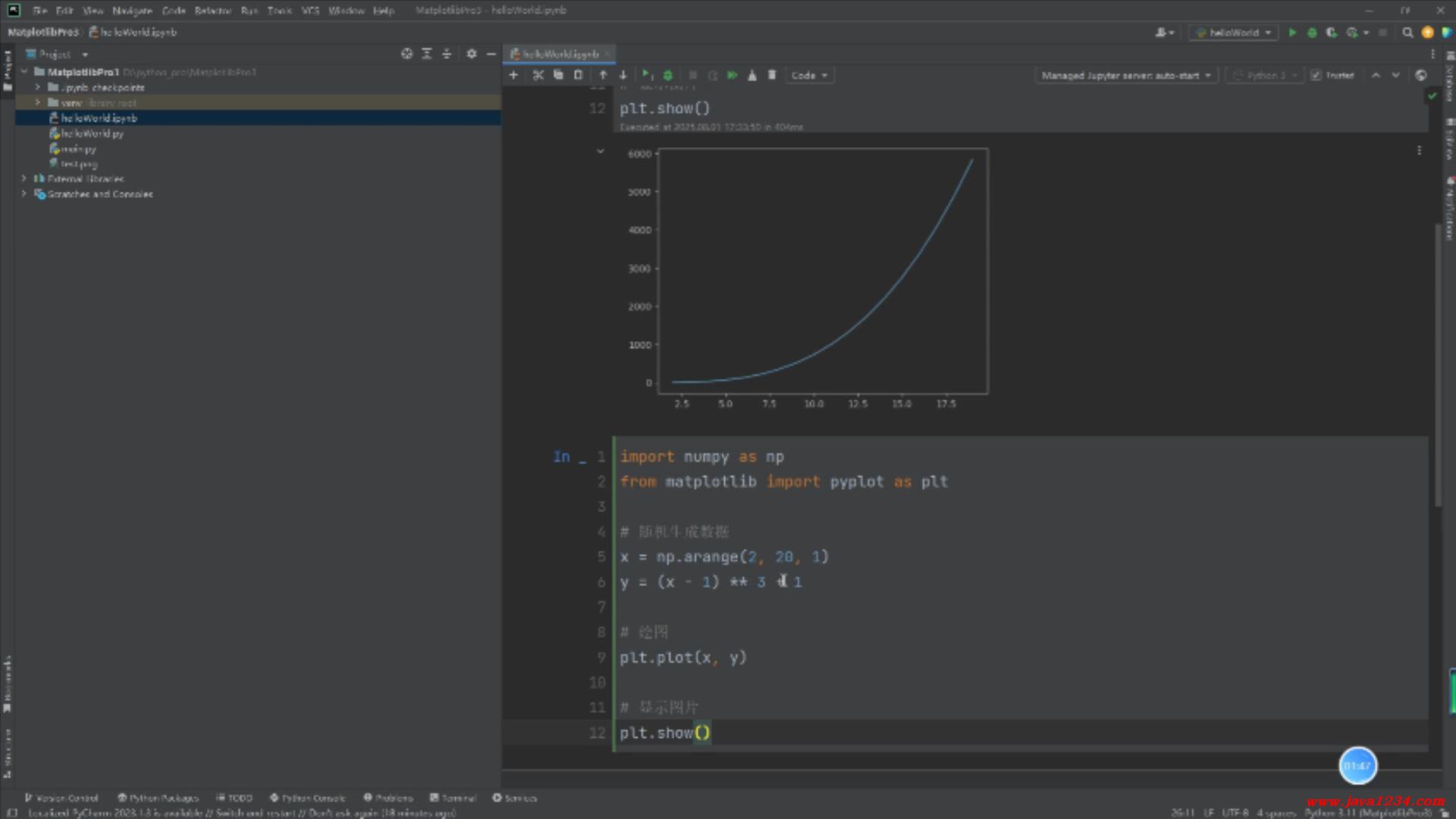Run cell and select below
This screenshot has width=1456, height=819.
646,75
